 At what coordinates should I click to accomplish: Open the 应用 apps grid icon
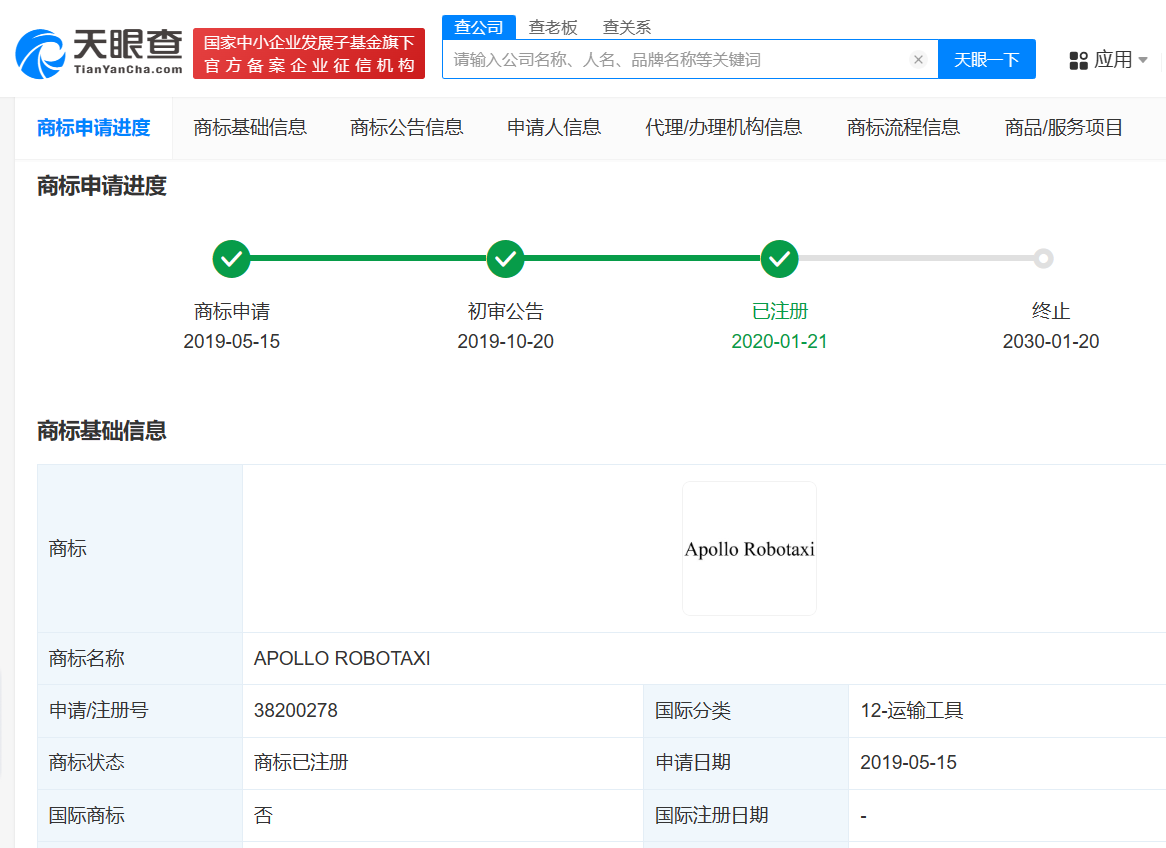1078,60
